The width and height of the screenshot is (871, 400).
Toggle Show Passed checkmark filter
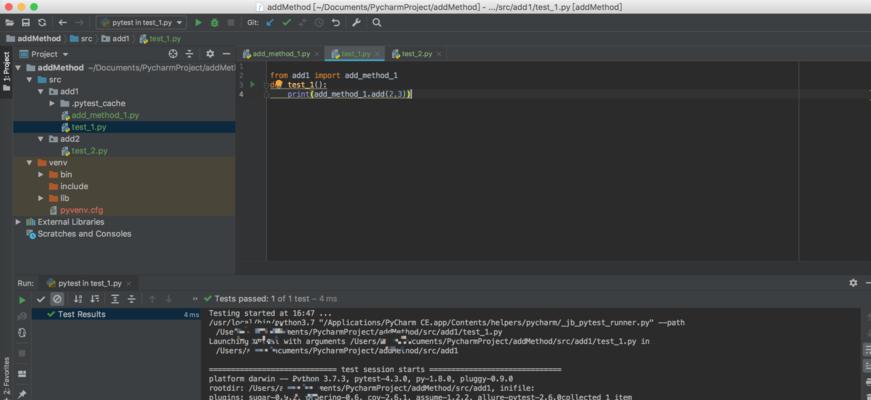(x=41, y=299)
